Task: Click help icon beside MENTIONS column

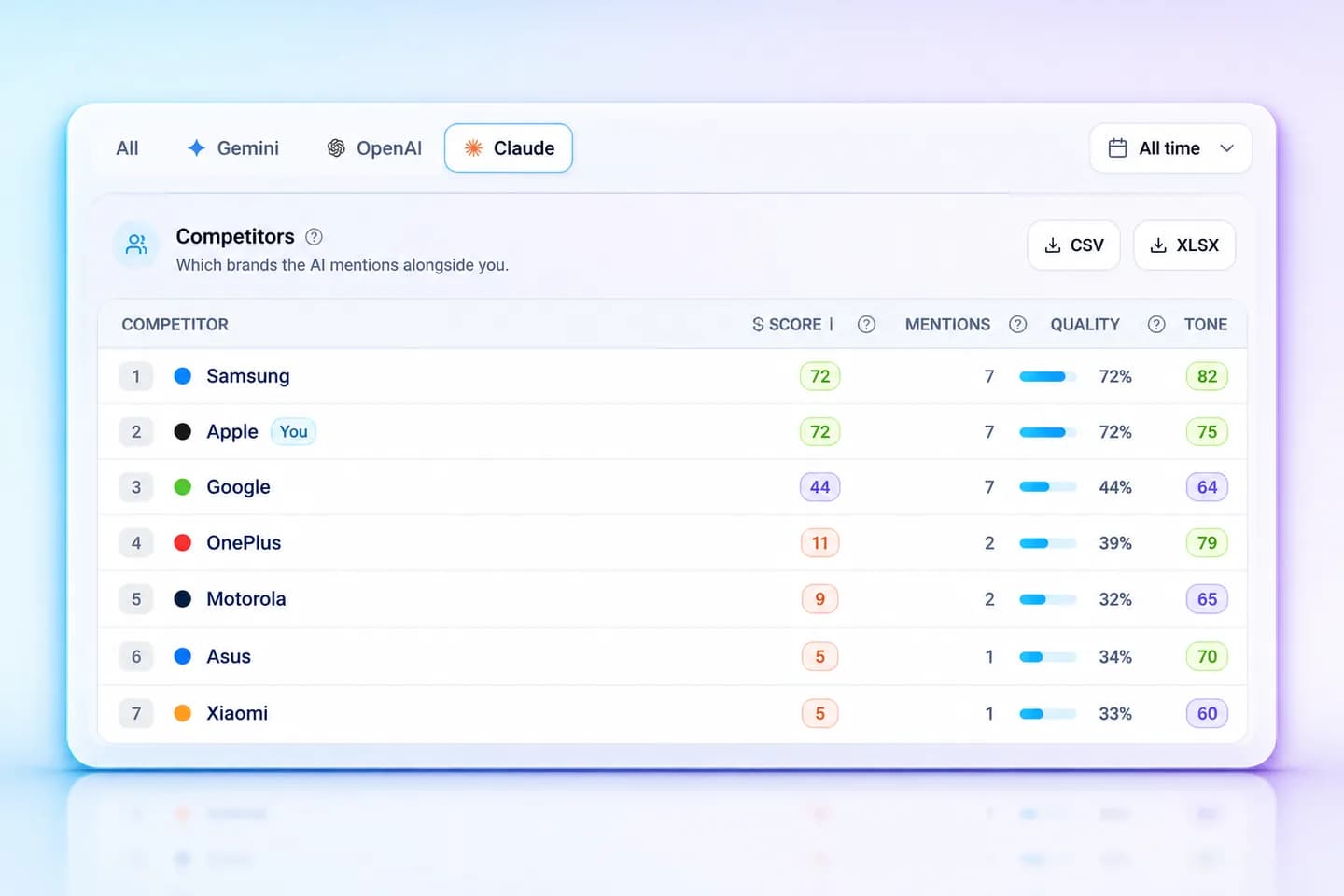Action: (1018, 325)
